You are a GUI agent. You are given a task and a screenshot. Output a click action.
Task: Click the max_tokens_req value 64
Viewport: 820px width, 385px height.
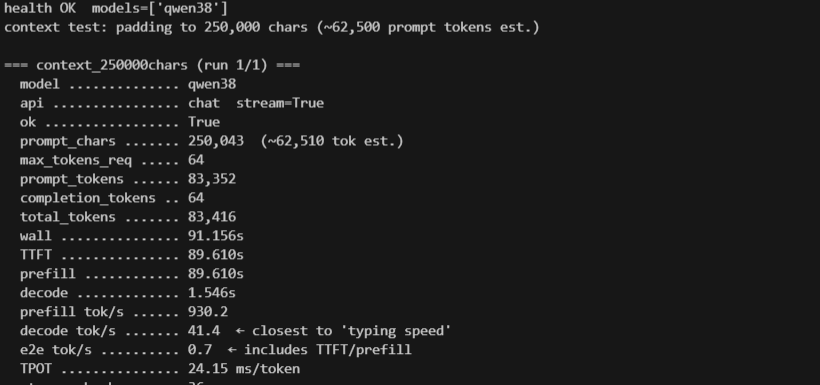tap(196, 160)
